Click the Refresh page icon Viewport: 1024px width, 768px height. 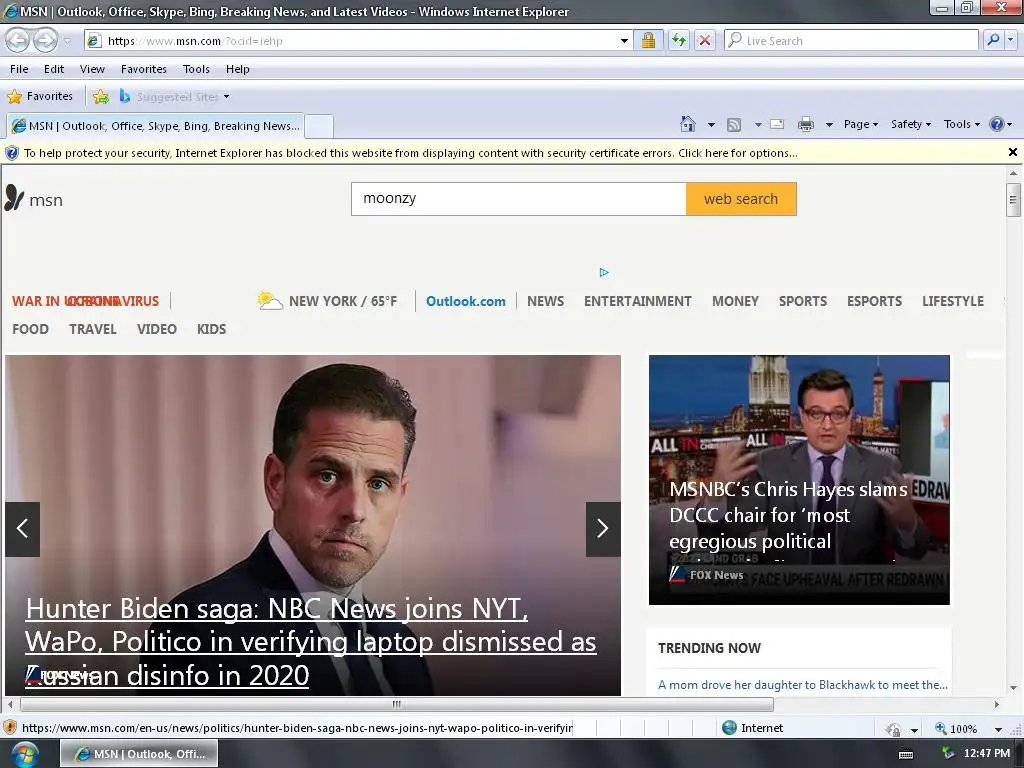tap(679, 40)
